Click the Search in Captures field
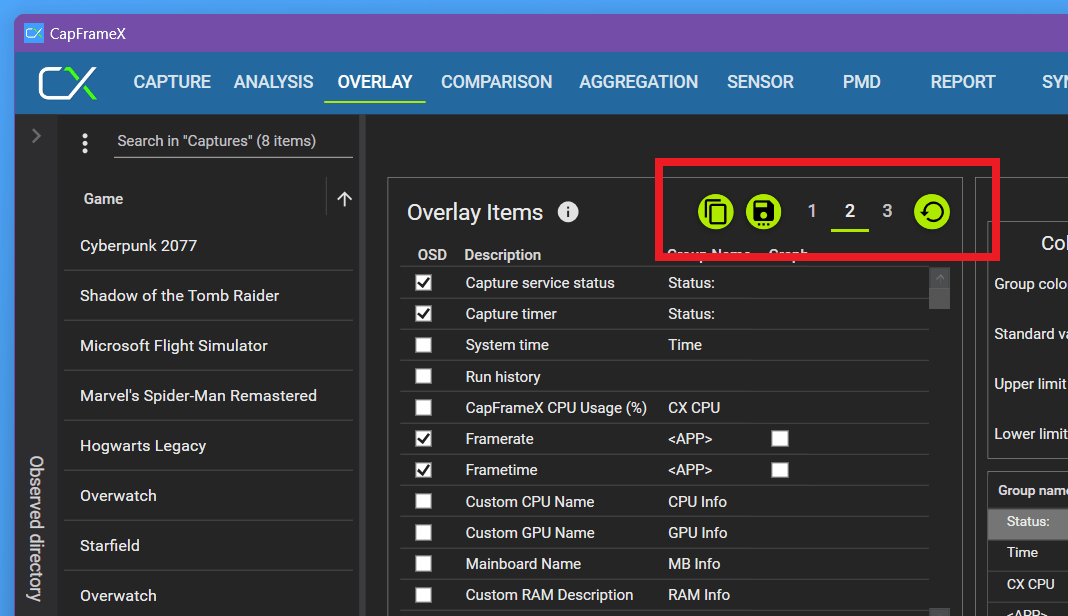 tap(233, 141)
